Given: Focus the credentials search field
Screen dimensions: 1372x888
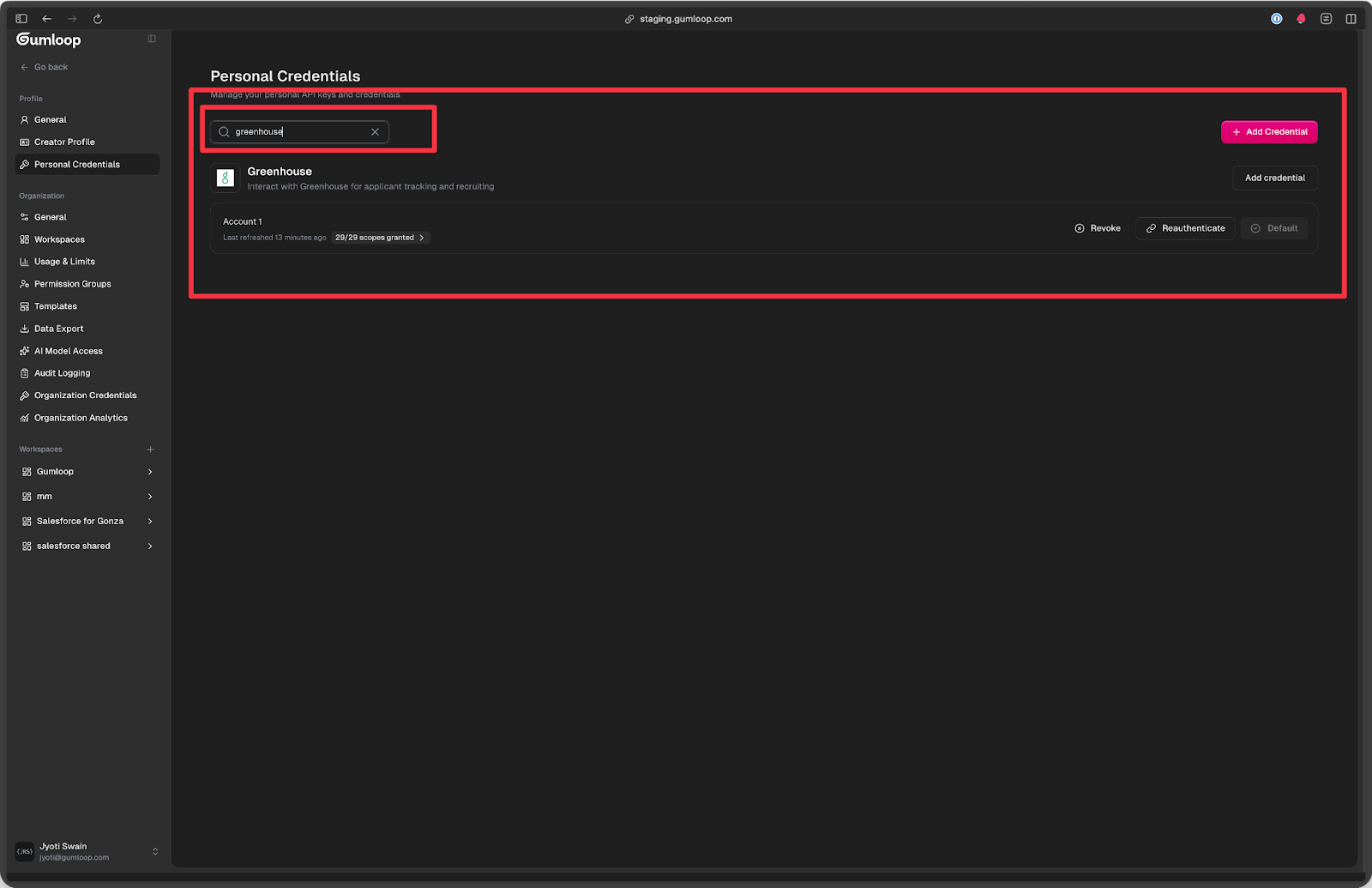Looking at the screenshot, I should tap(300, 132).
